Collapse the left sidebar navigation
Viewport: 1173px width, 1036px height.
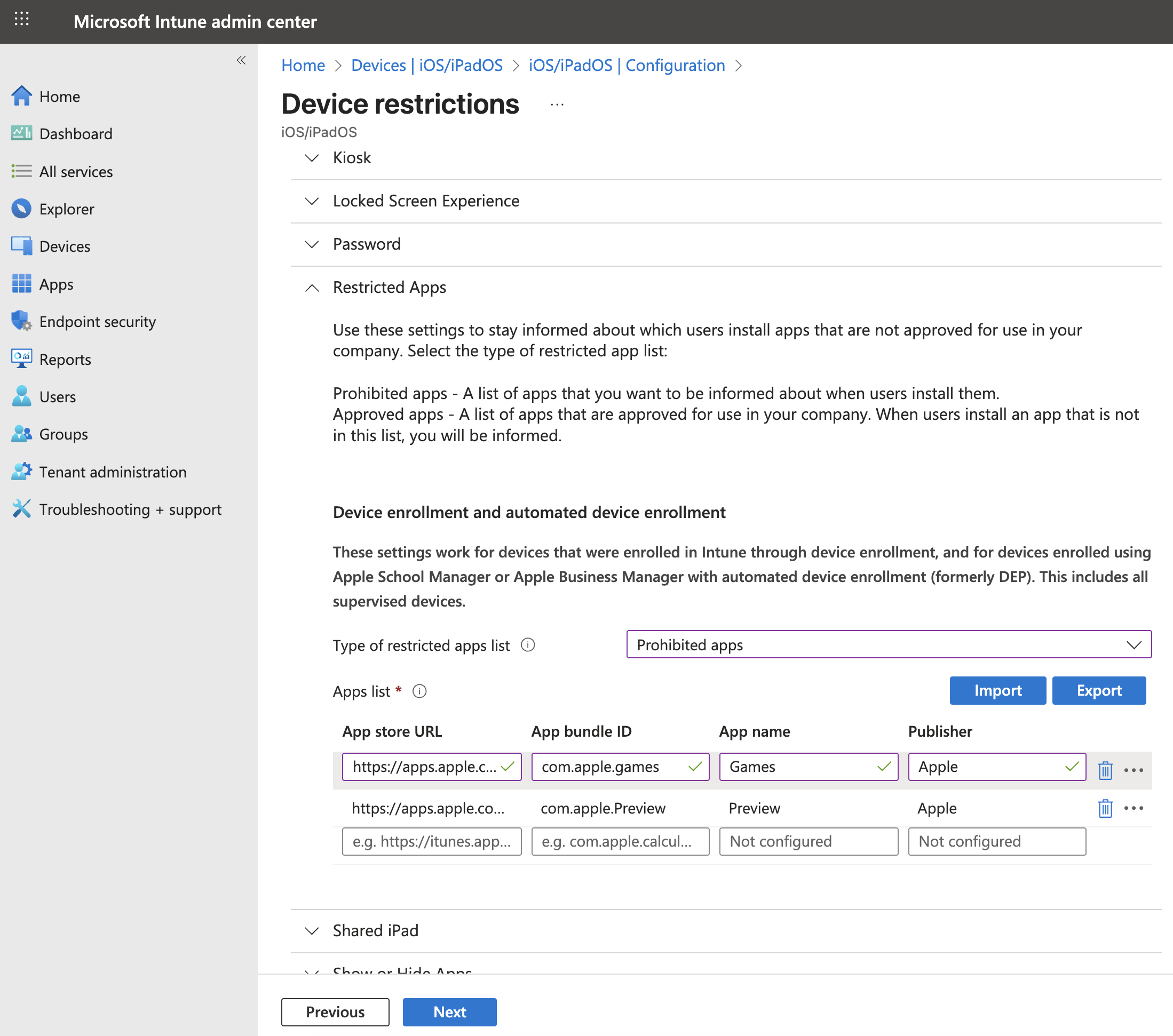[241, 60]
